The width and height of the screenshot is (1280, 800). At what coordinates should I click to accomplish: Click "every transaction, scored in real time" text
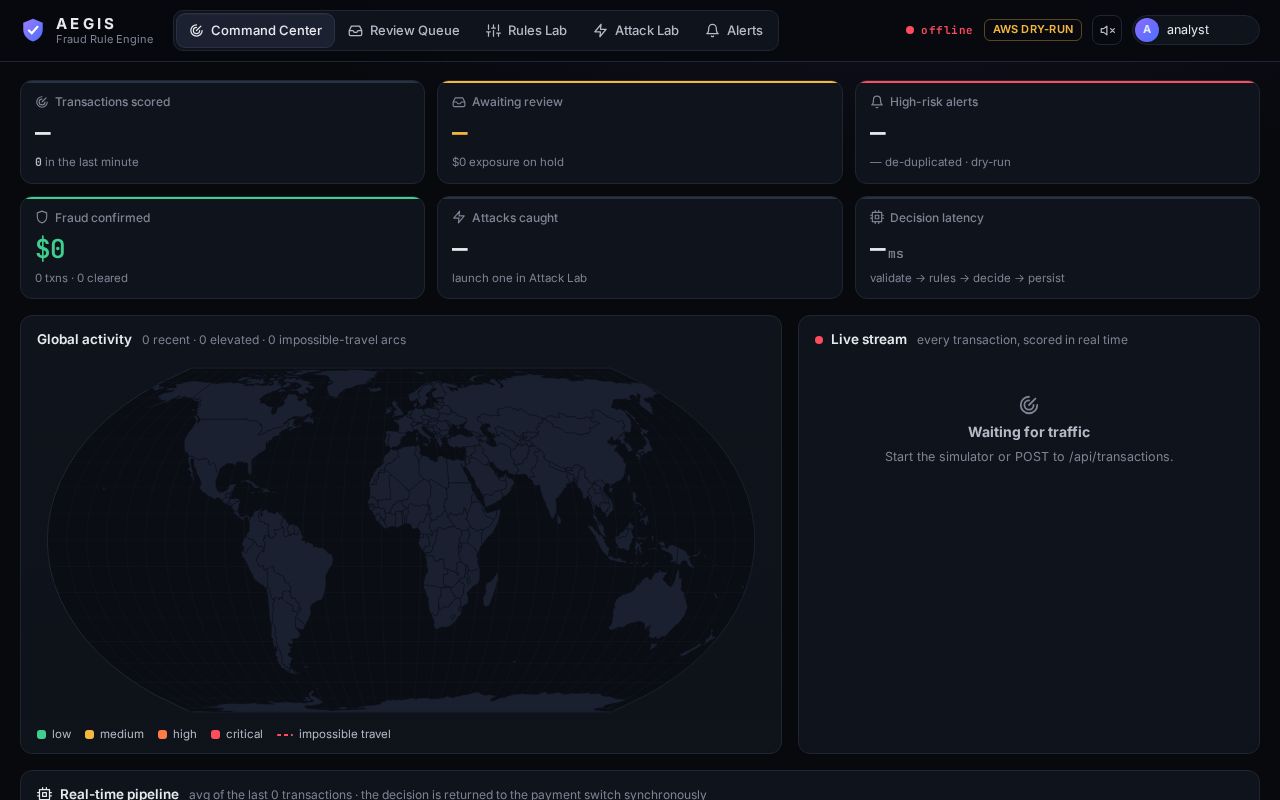pyautogui.click(x=1022, y=340)
